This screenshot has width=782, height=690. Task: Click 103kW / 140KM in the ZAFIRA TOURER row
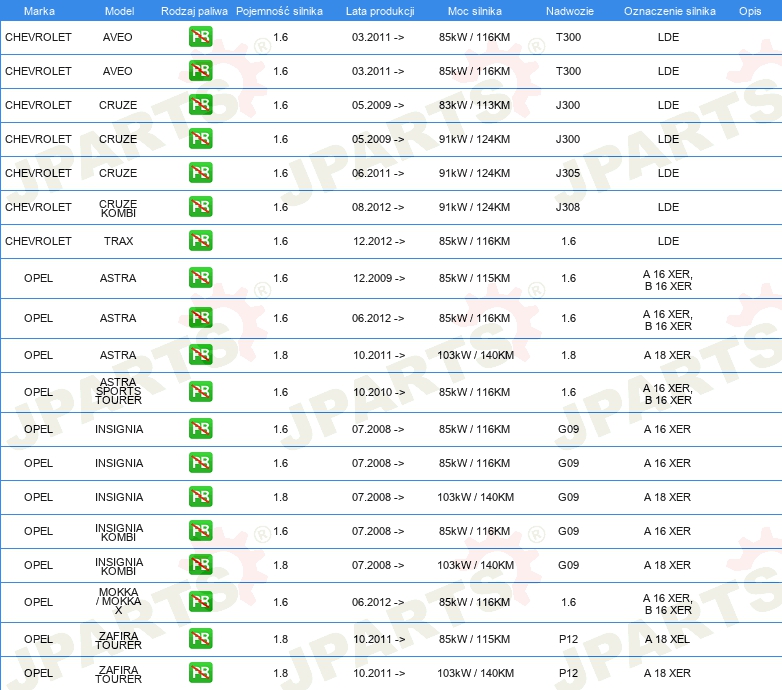(x=476, y=673)
